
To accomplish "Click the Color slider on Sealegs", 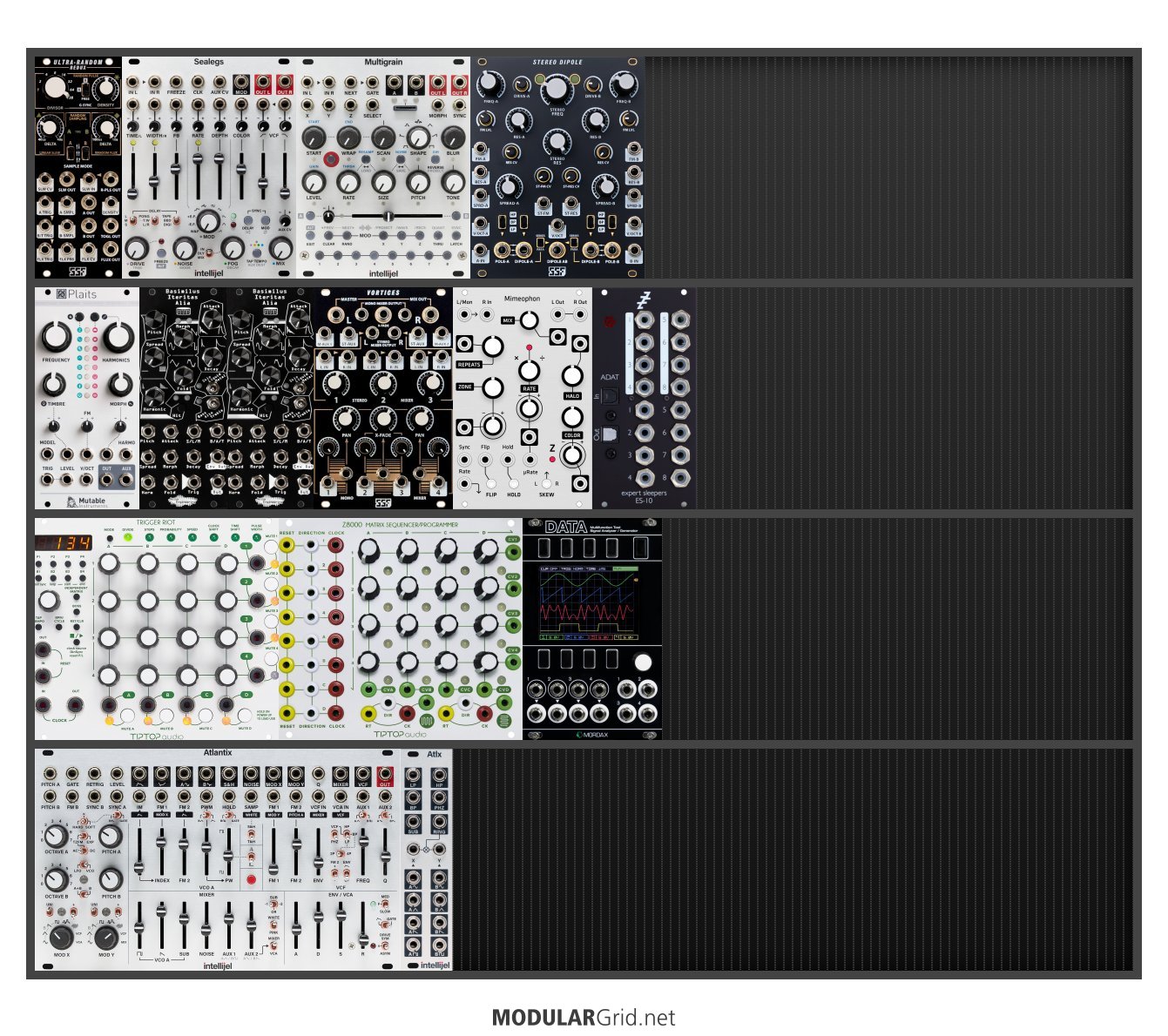I will pyautogui.click(x=241, y=174).
